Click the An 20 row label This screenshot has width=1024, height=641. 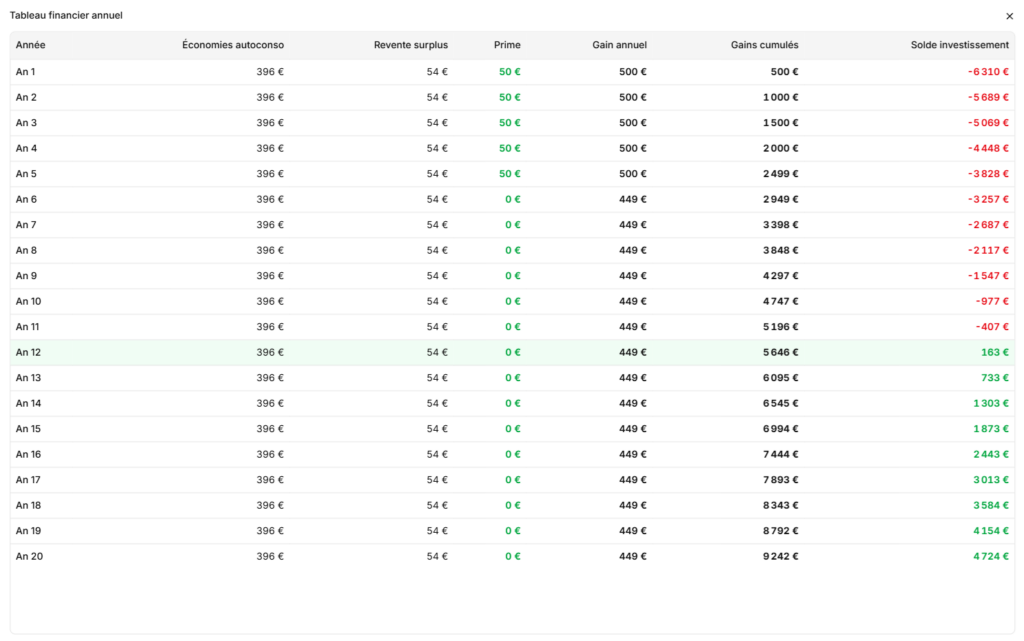pos(29,557)
